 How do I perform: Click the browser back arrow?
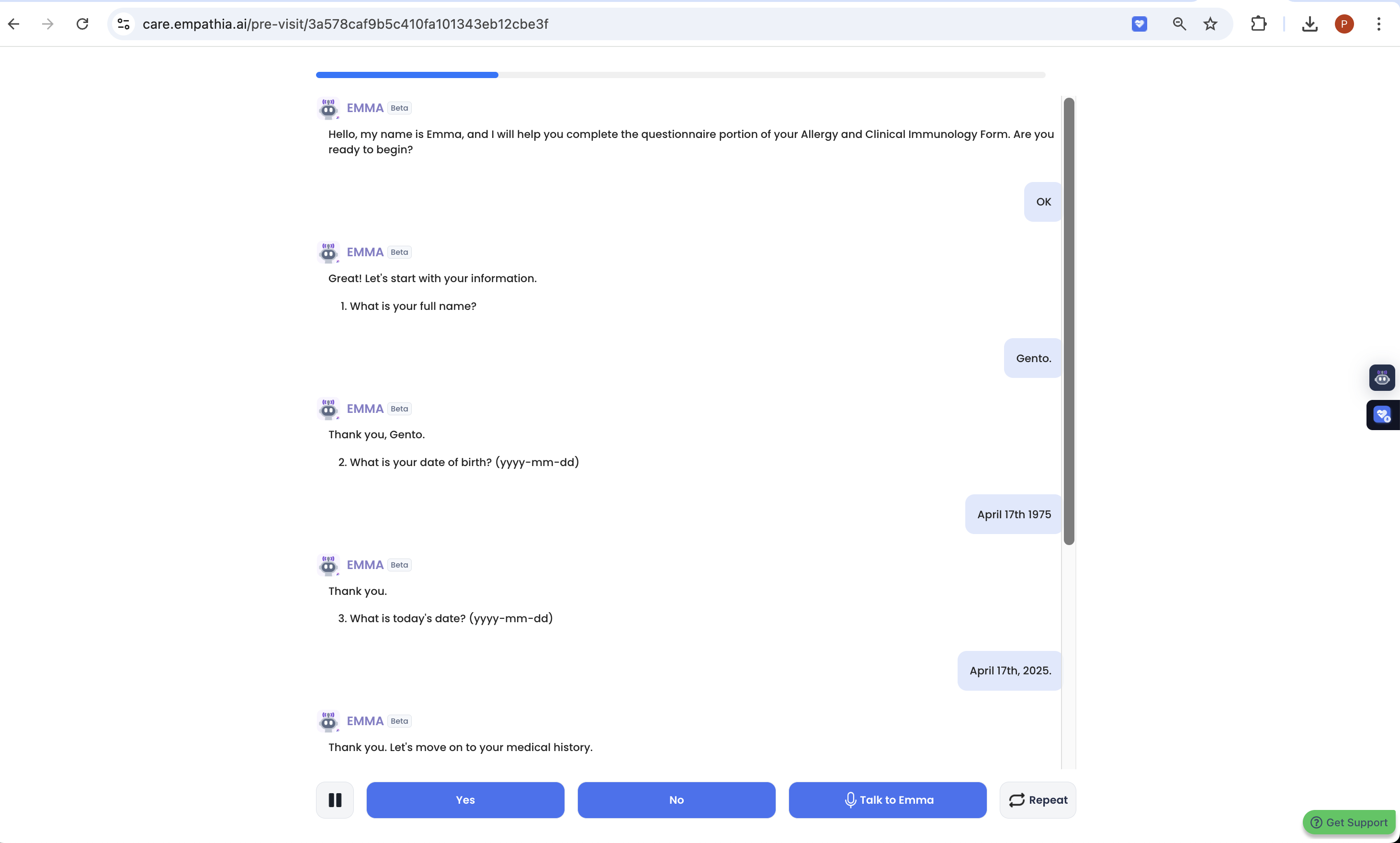[14, 24]
